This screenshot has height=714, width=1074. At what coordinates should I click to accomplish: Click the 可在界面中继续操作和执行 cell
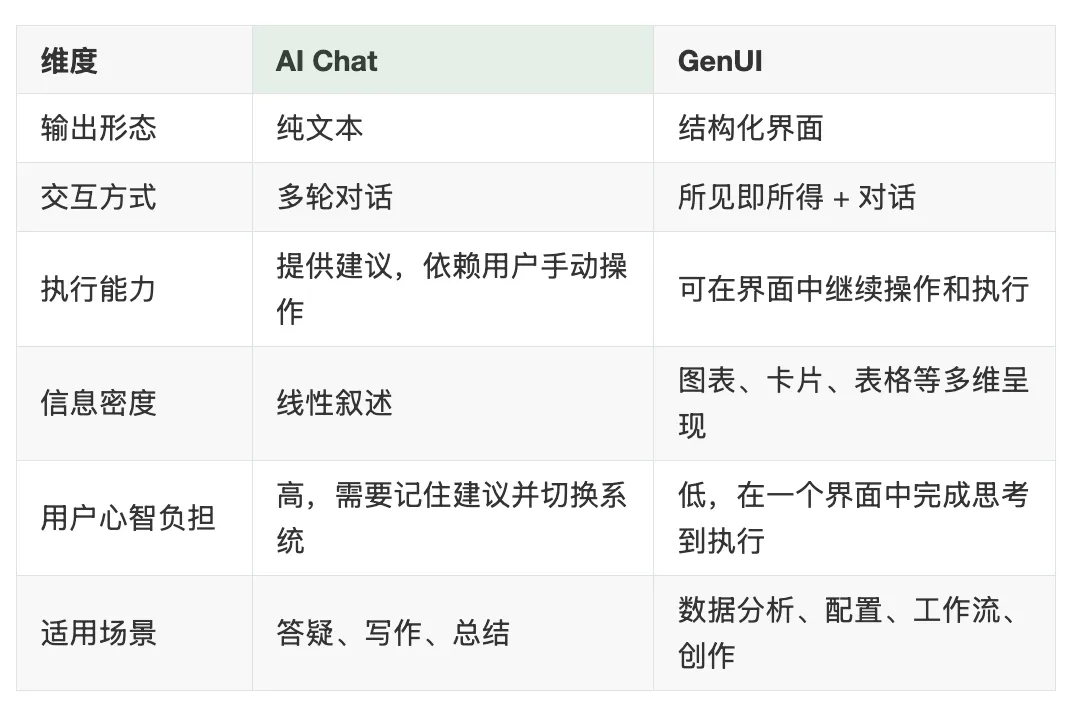pyautogui.click(x=853, y=288)
